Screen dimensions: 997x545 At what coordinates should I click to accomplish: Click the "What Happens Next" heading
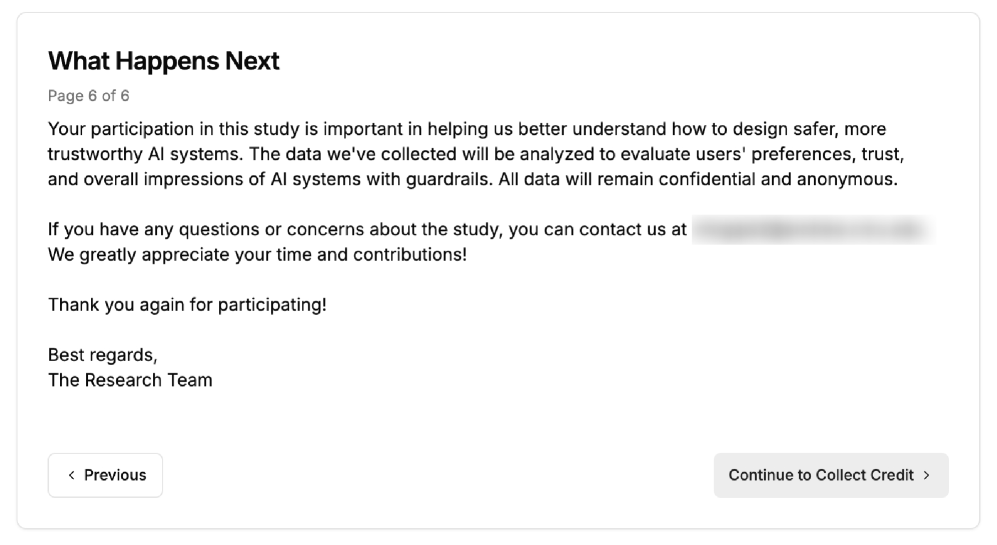tap(164, 61)
